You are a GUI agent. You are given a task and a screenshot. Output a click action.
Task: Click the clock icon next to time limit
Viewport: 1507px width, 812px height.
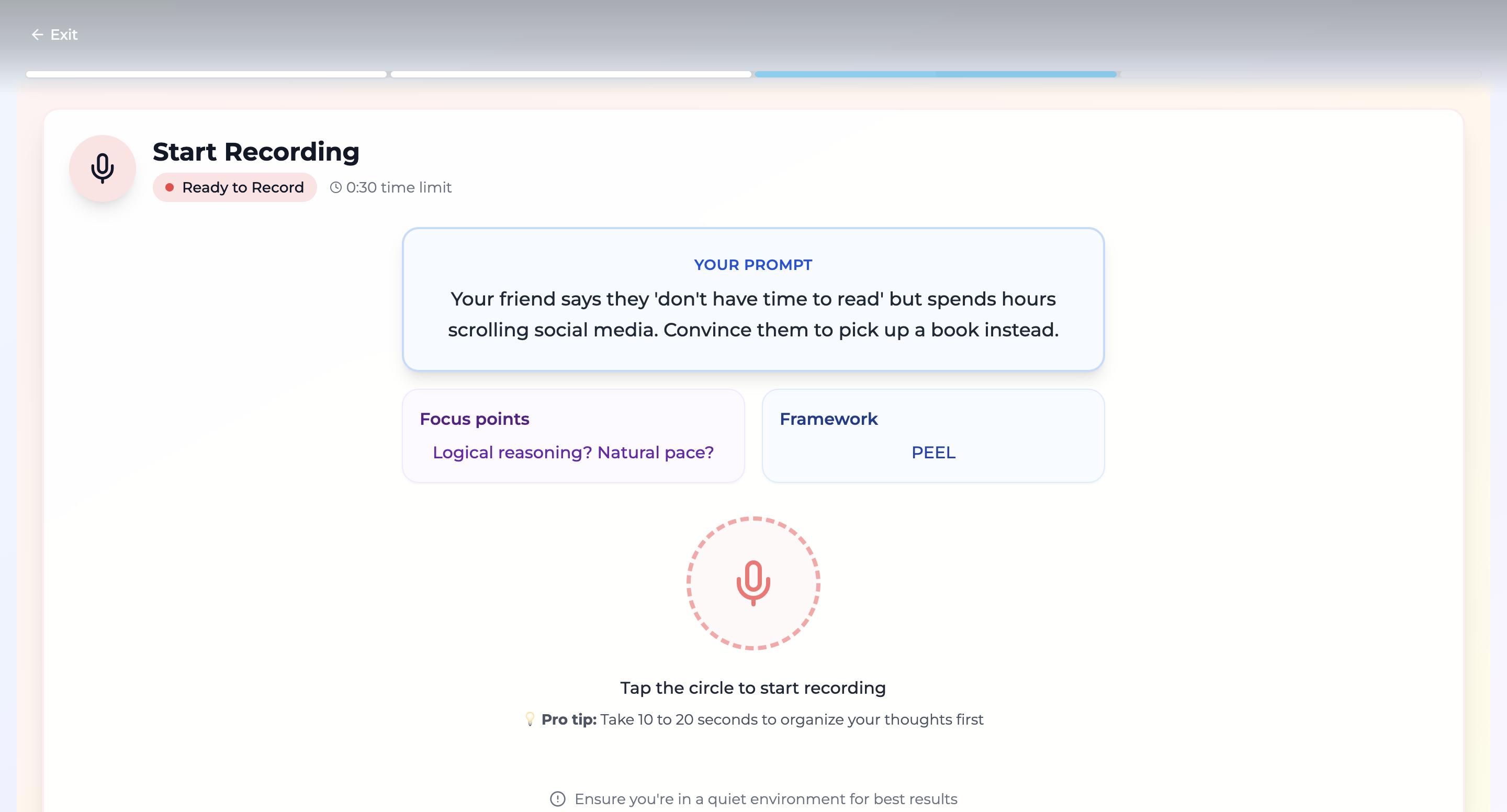[336, 187]
